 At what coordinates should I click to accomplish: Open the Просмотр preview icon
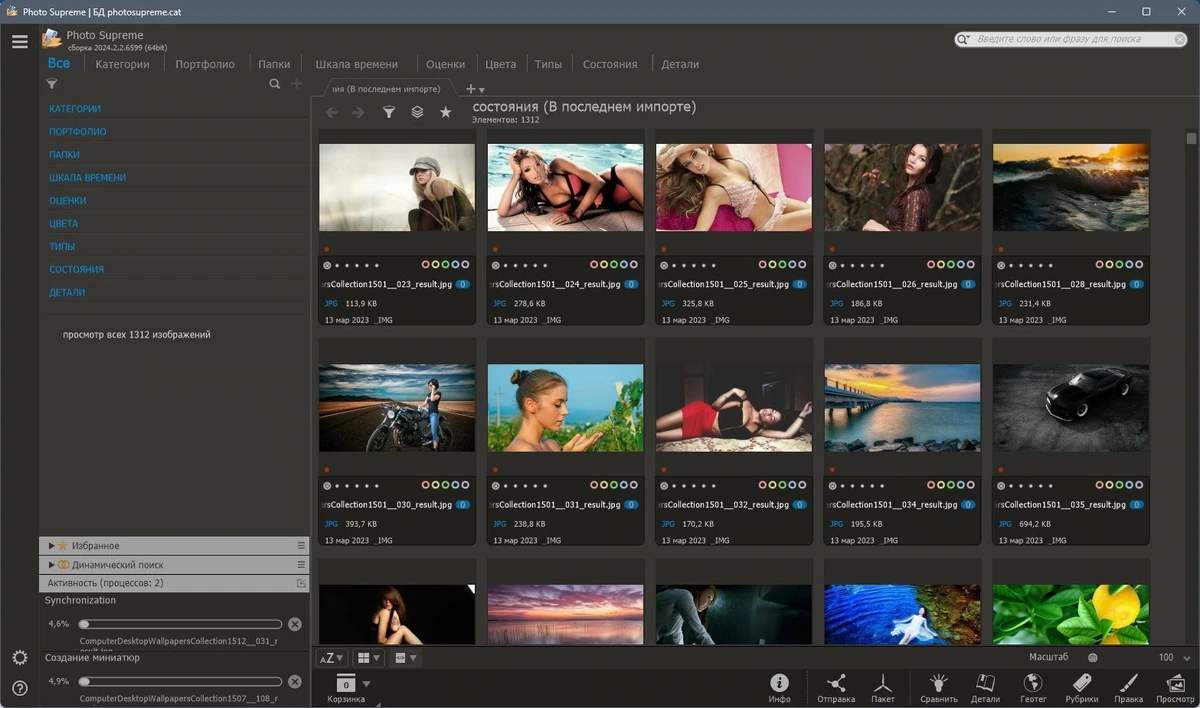pyautogui.click(x=1175, y=687)
